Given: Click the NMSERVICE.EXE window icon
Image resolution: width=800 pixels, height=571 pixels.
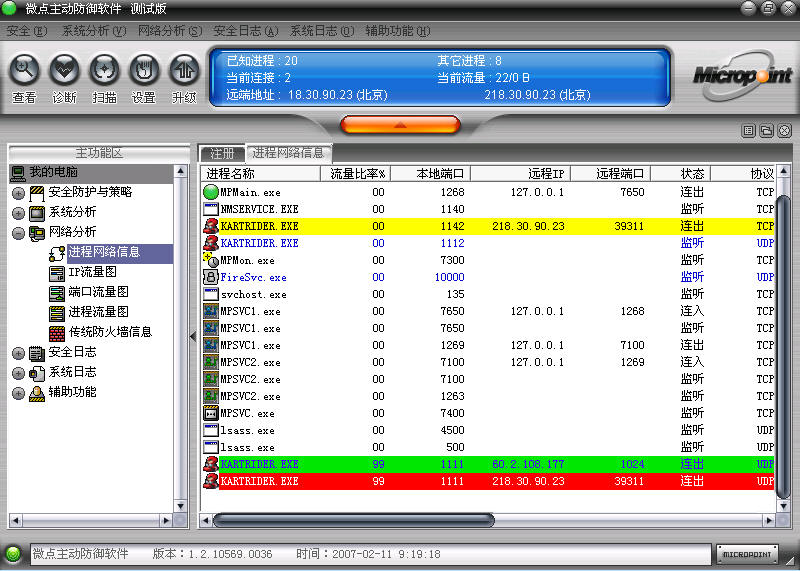Looking at the screenshot, I should coord(211,209).
